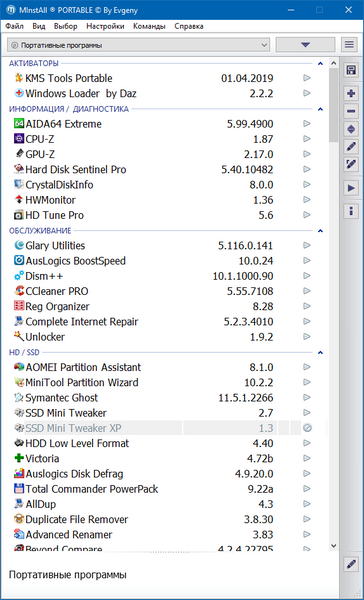Collapse the ОБСЛУЖИВАНИЕ section

click(320, 231)
